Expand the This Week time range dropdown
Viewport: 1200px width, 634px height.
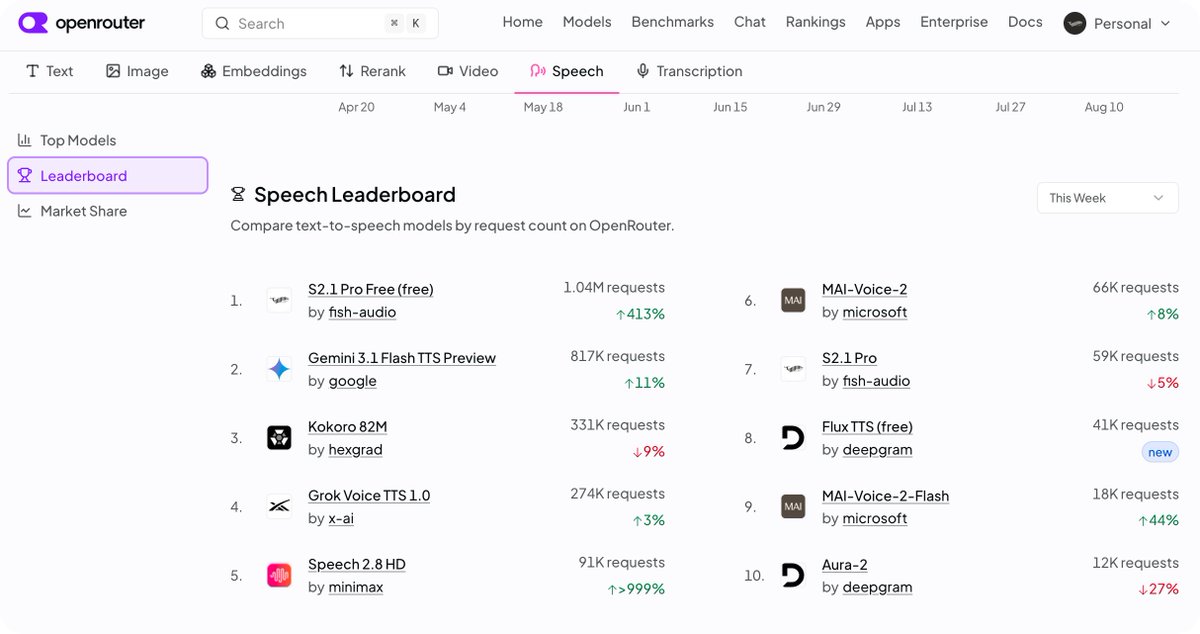(x=1107, y=198)
